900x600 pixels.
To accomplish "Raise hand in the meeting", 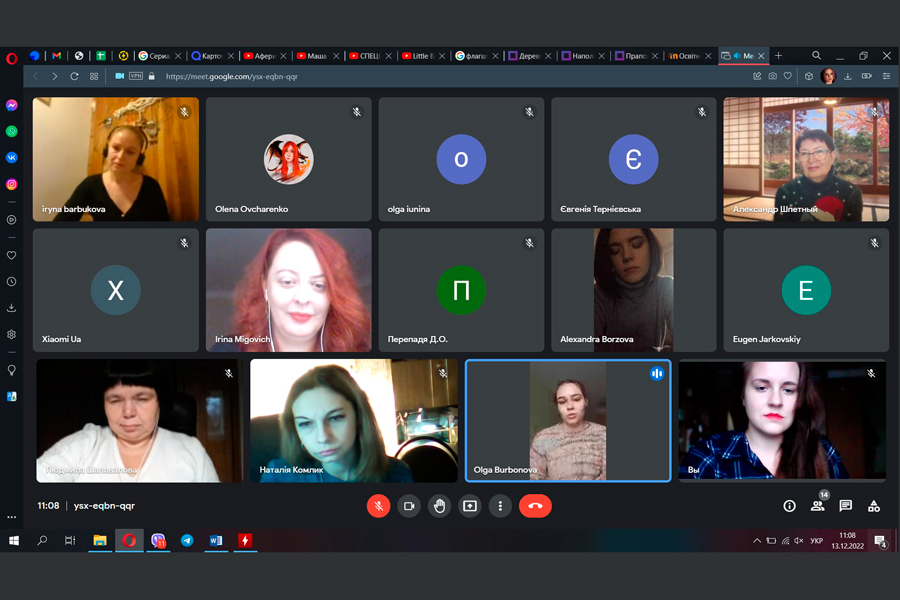I will pos(439,506).
